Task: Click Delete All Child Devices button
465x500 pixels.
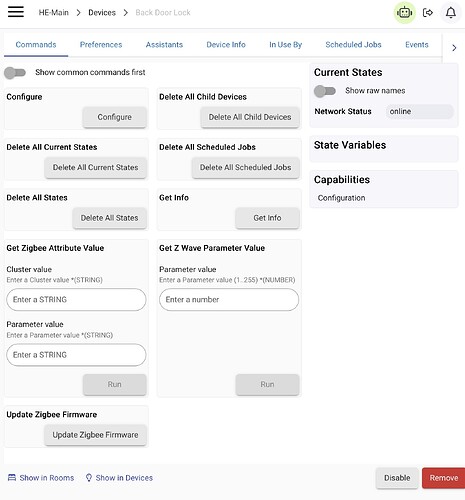Action: point(250,117)
